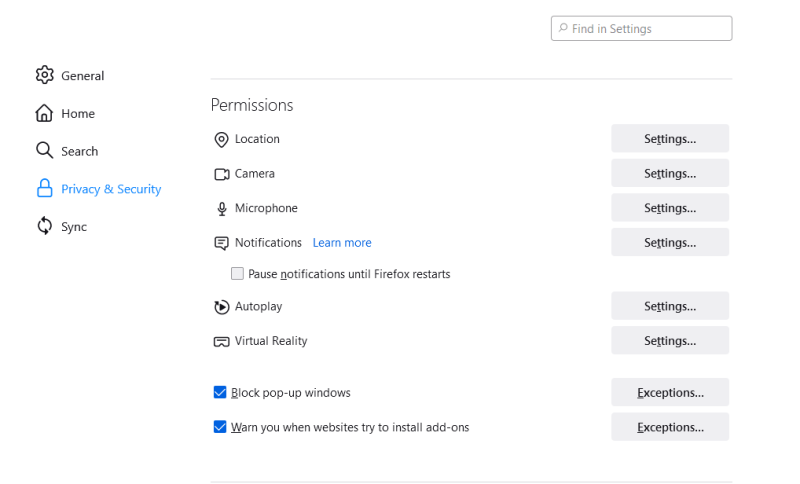Click the General gear icon in sidebar

coord(44,75)
